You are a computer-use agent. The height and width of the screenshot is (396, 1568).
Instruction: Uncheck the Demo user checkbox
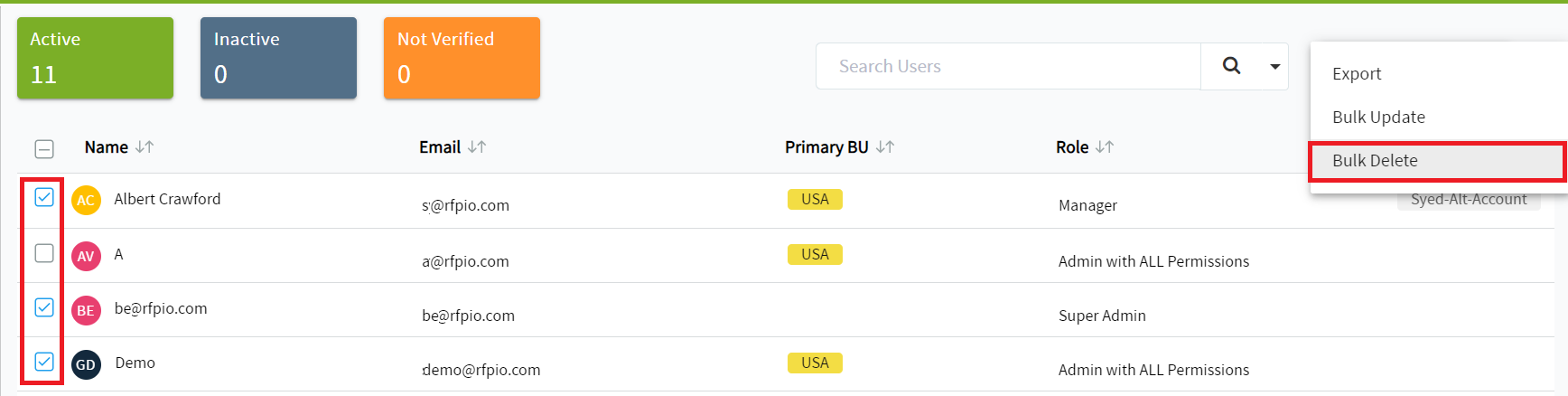tap(44, 362)
